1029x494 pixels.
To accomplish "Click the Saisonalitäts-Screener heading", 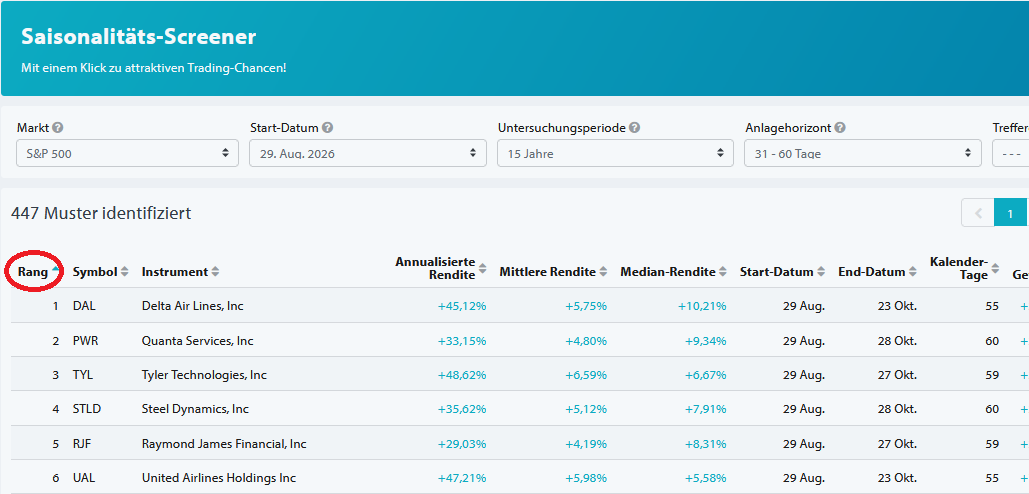I will point(138,37).
